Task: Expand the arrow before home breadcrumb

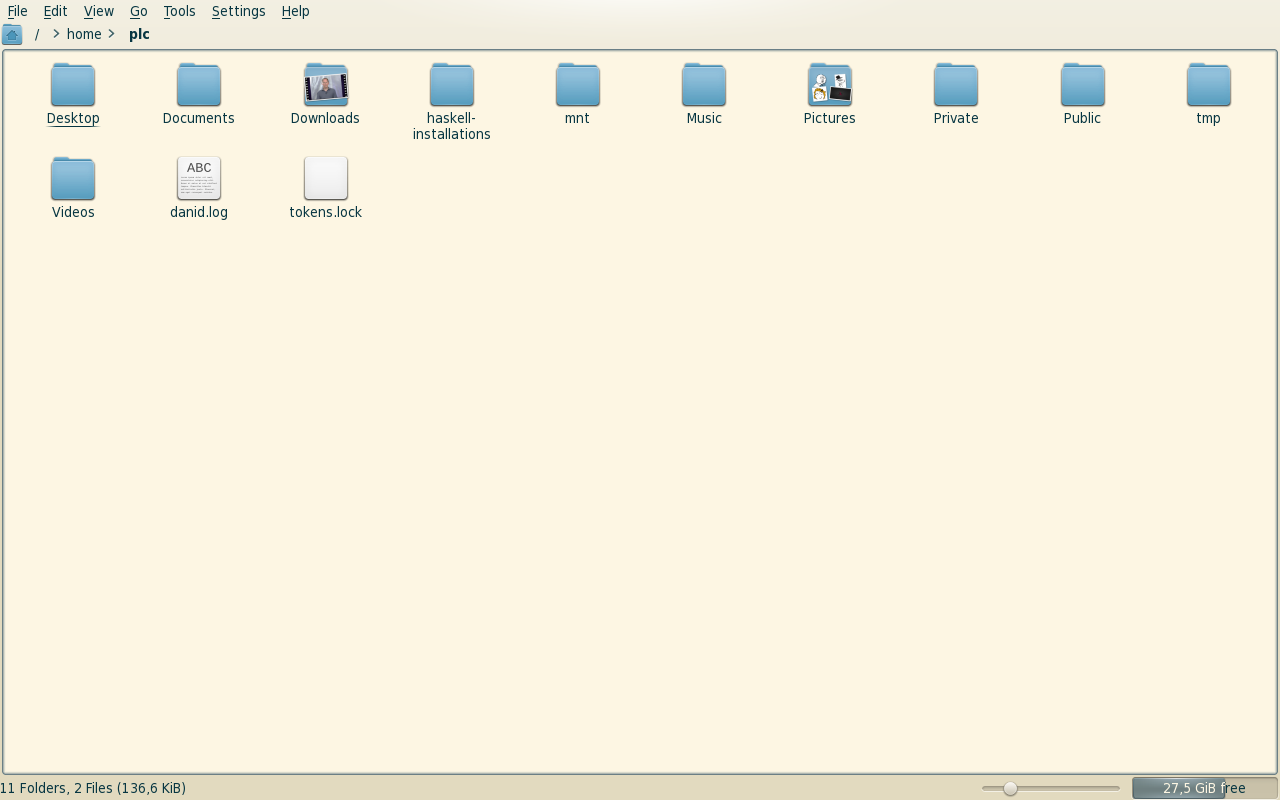Action: (x=56, y=34)
